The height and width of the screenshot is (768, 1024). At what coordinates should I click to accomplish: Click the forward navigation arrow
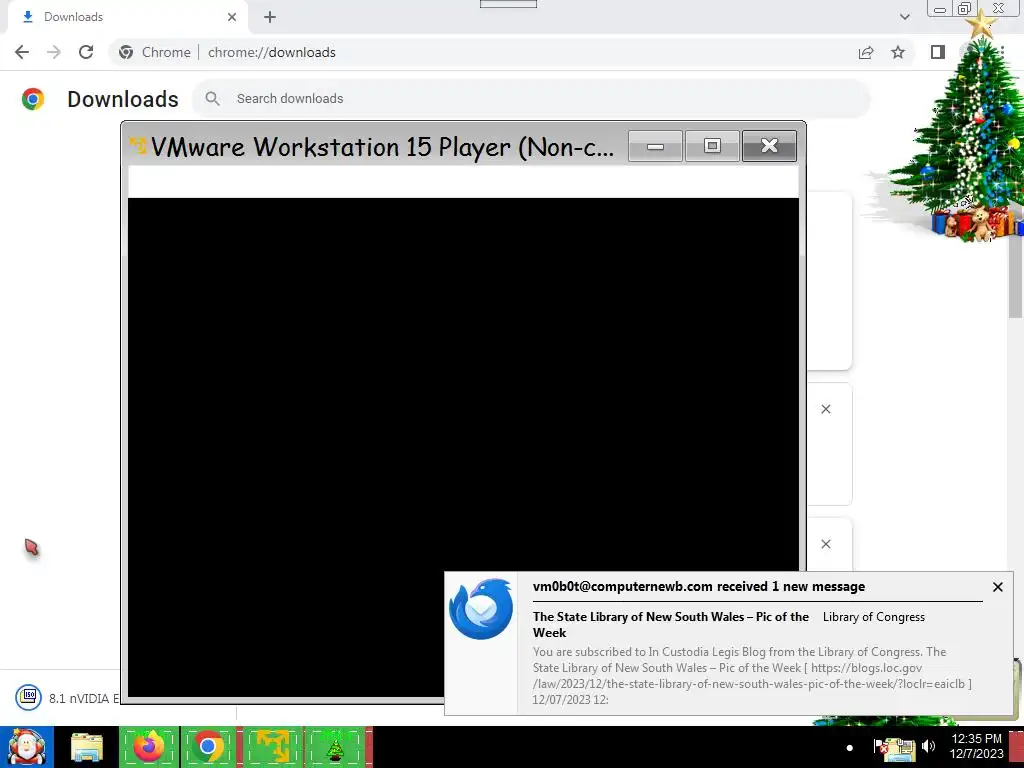click(54, 52)
